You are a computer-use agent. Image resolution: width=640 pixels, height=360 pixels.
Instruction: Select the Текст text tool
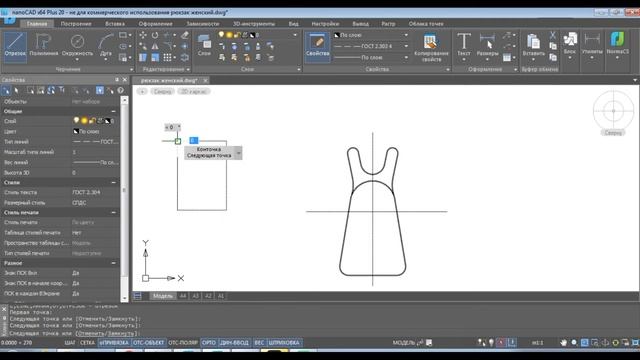click(464, 46)
